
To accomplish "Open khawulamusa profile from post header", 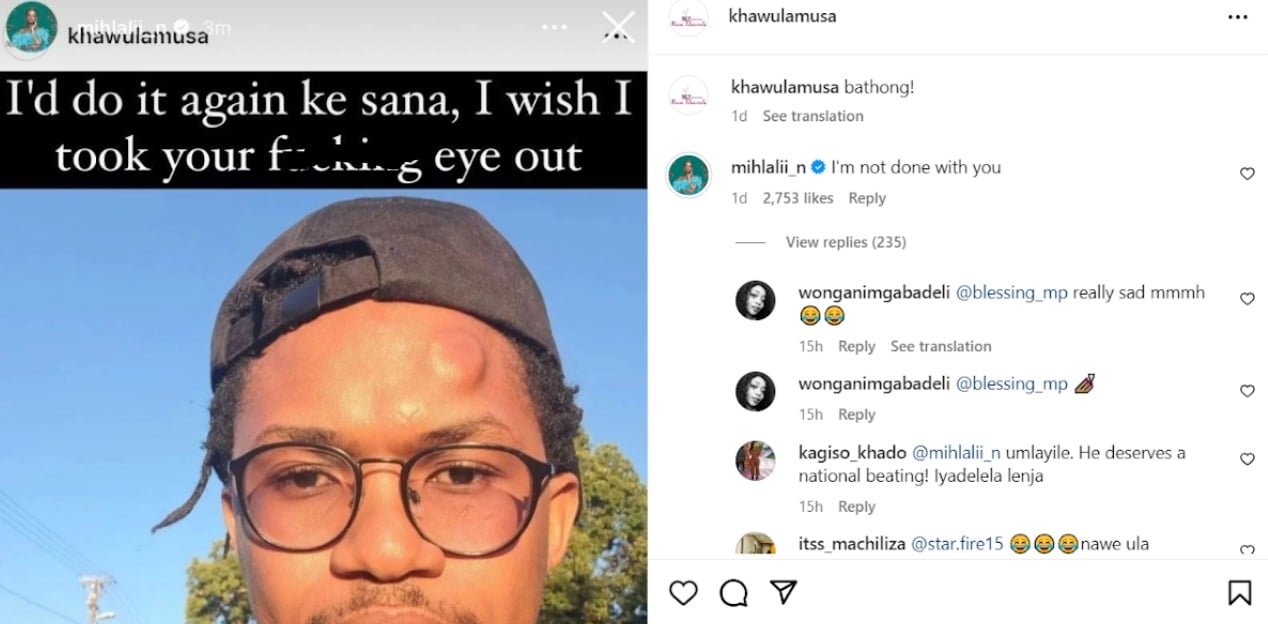I will 783,16.
